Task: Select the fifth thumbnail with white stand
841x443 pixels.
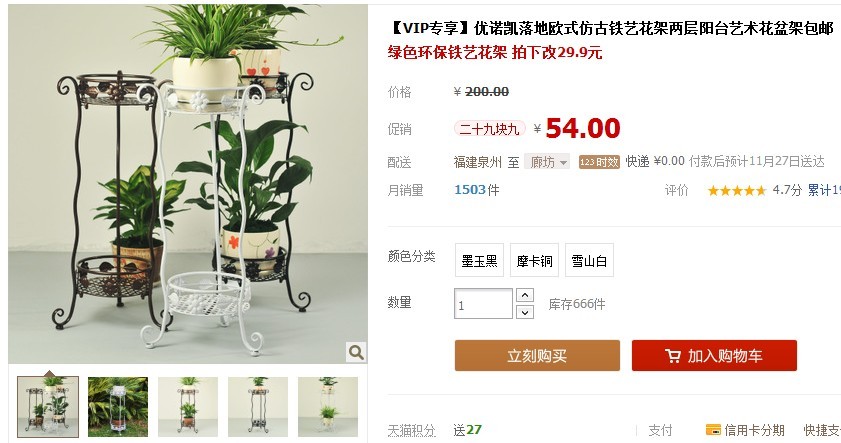Action: pos(328,407)
